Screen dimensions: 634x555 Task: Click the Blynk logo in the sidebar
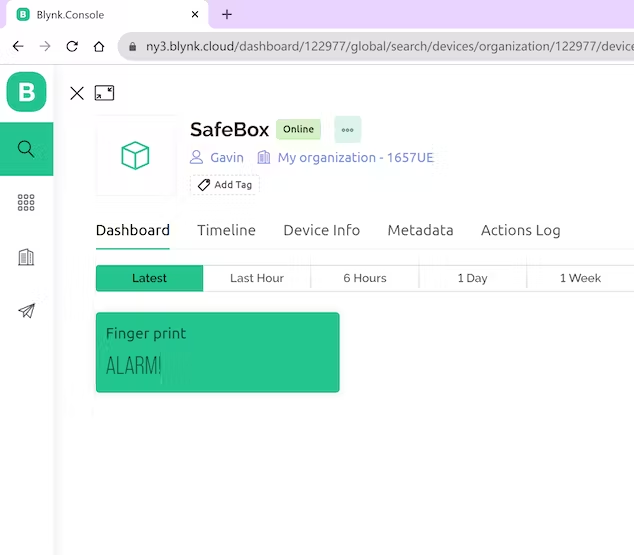pyautogui.click(x=26, y=92)
